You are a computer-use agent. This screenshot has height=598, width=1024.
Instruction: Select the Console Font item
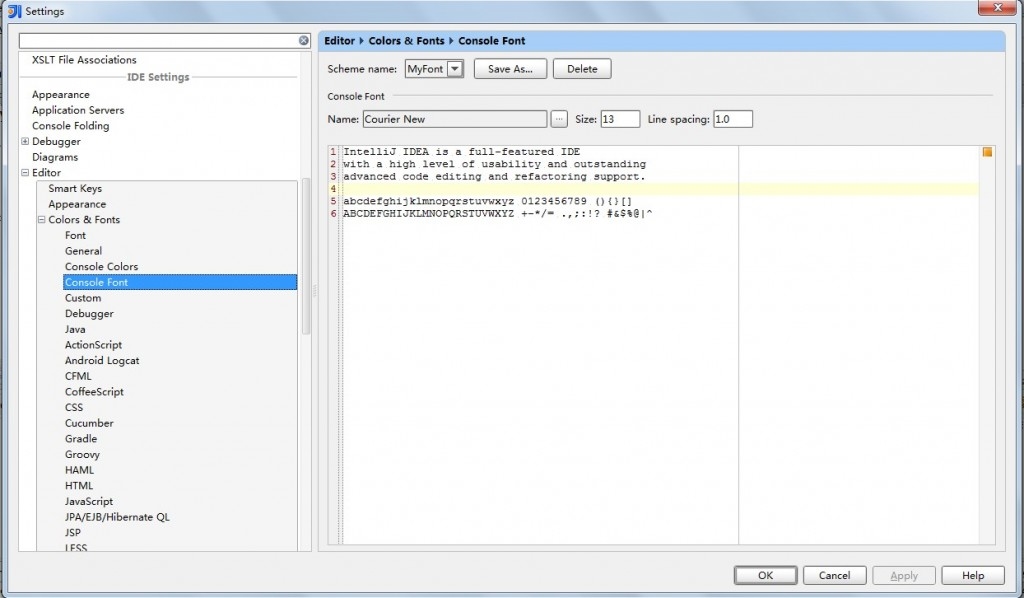tap(180, 282)
